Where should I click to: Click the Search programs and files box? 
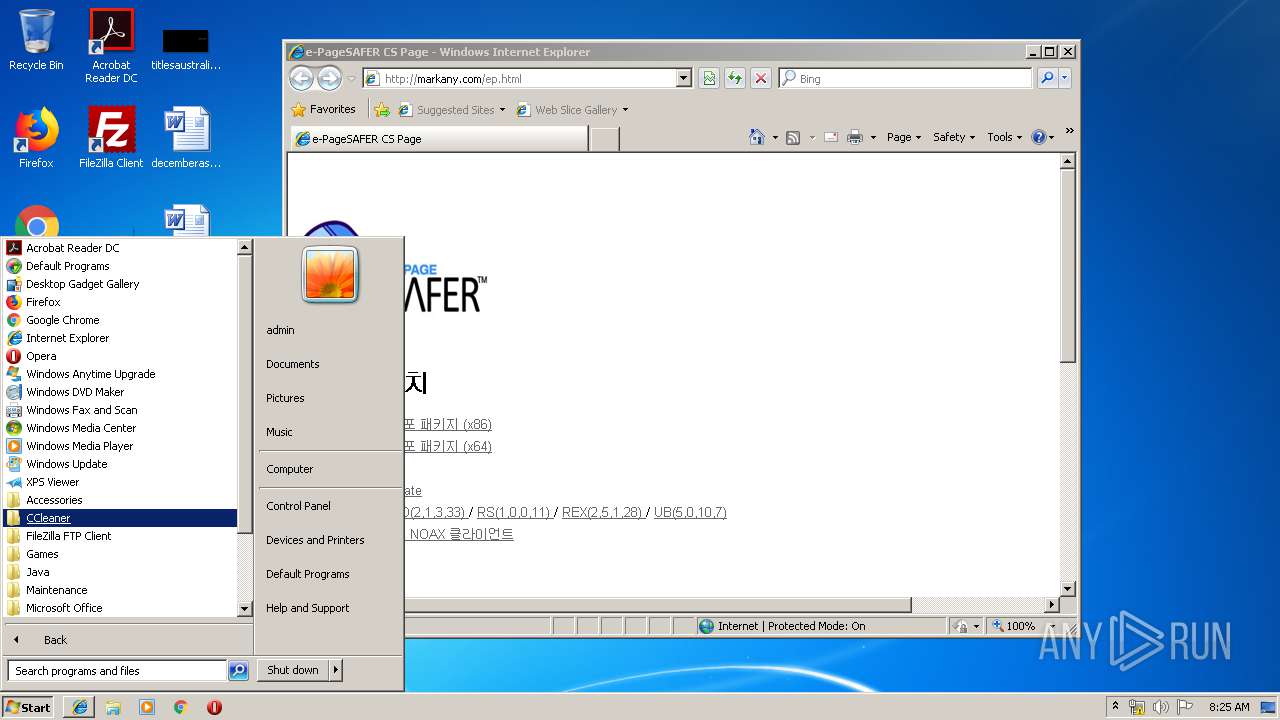tap(117, 671)
